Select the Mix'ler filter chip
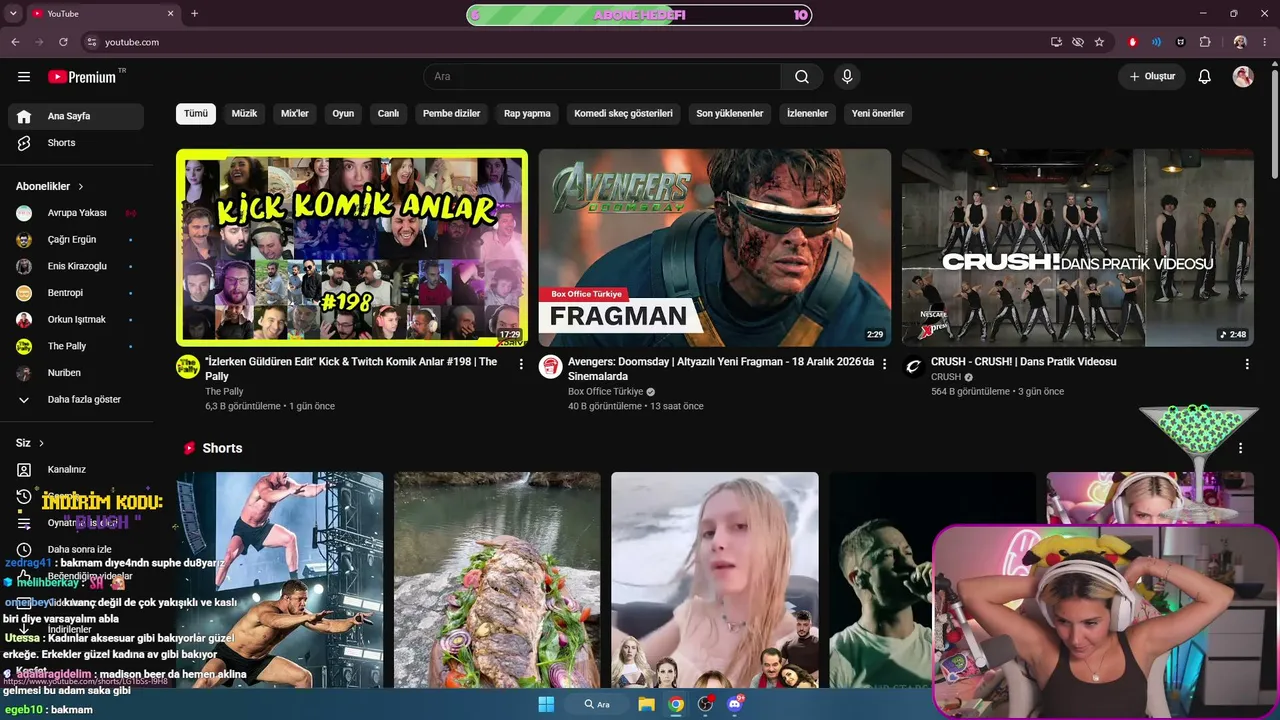This screenshot has height=720, width=1280. [295, 114]
